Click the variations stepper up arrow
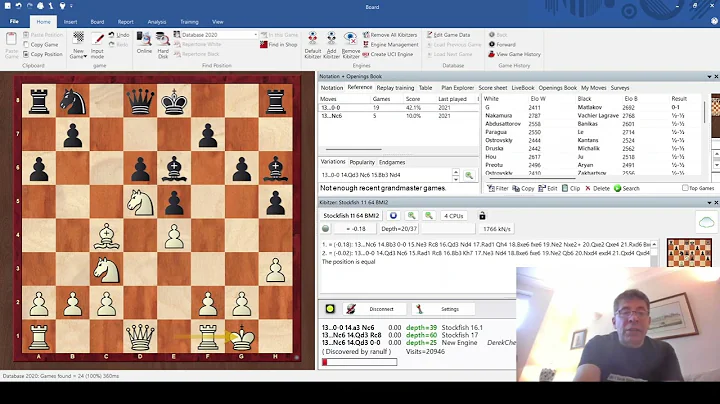This screenshot has height=404, width=720. (x=456, y=172)
